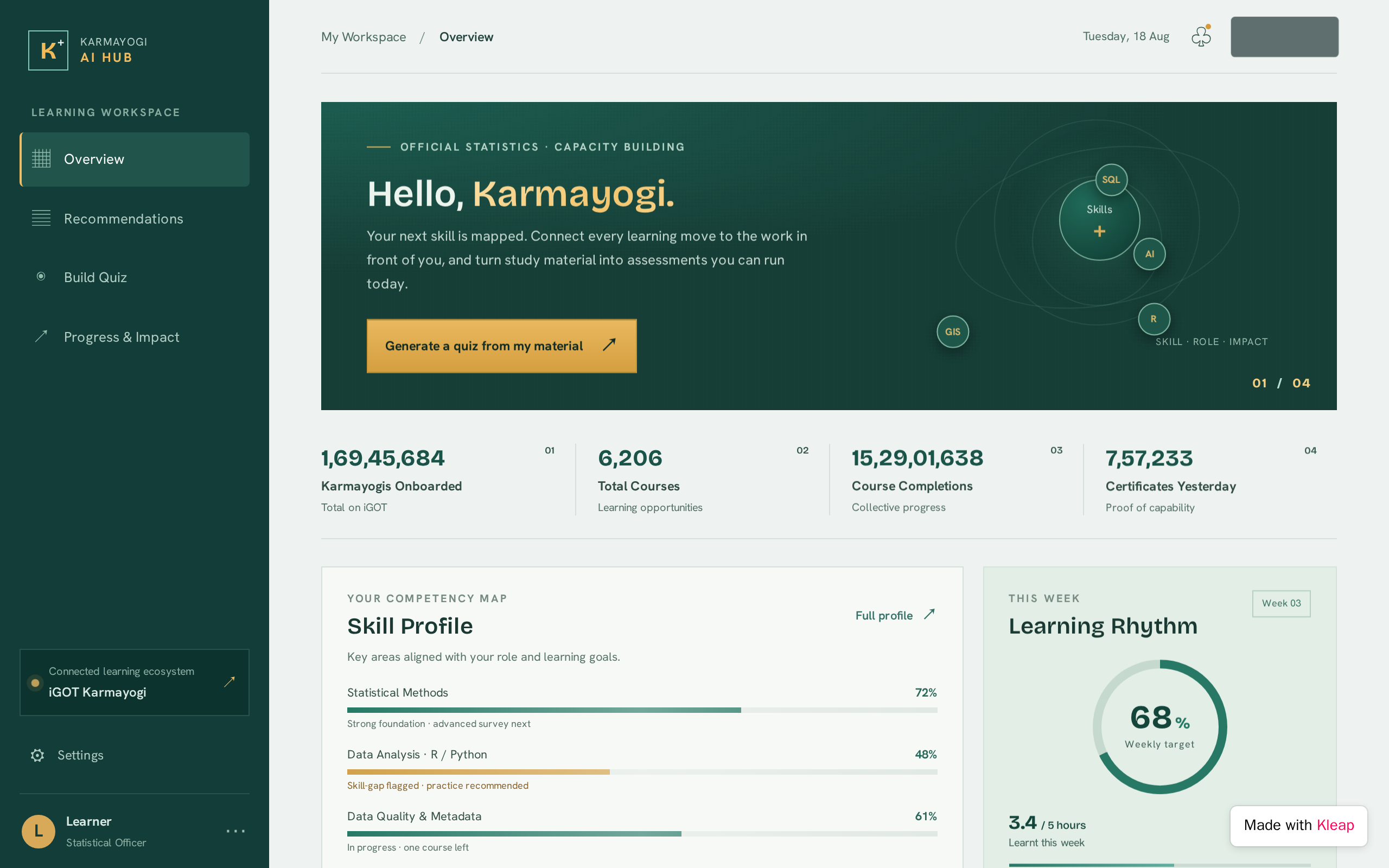Click the SKILL · ROLE · IMPACT caption
This screenshot has height=868, width=1389.
coord(1211,342)
